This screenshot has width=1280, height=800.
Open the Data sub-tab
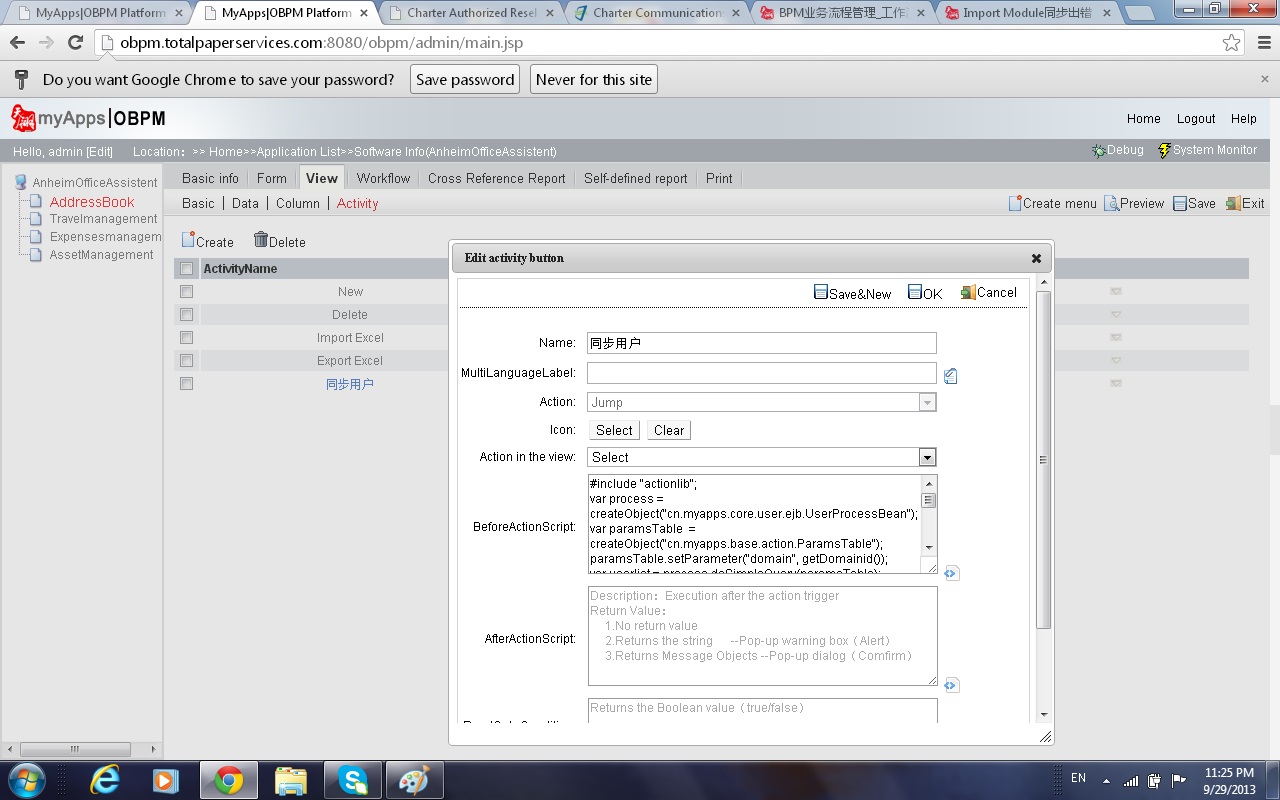245,203
